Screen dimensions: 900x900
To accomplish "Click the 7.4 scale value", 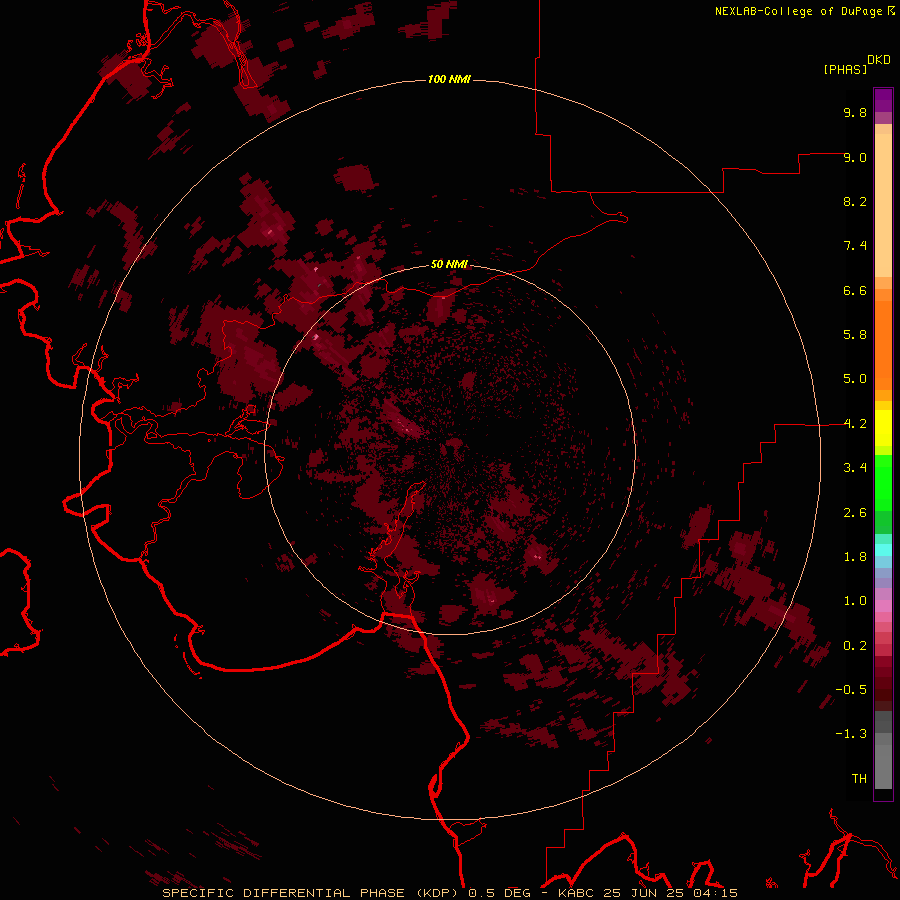I will pyautogui.click(x=855, y=246).
